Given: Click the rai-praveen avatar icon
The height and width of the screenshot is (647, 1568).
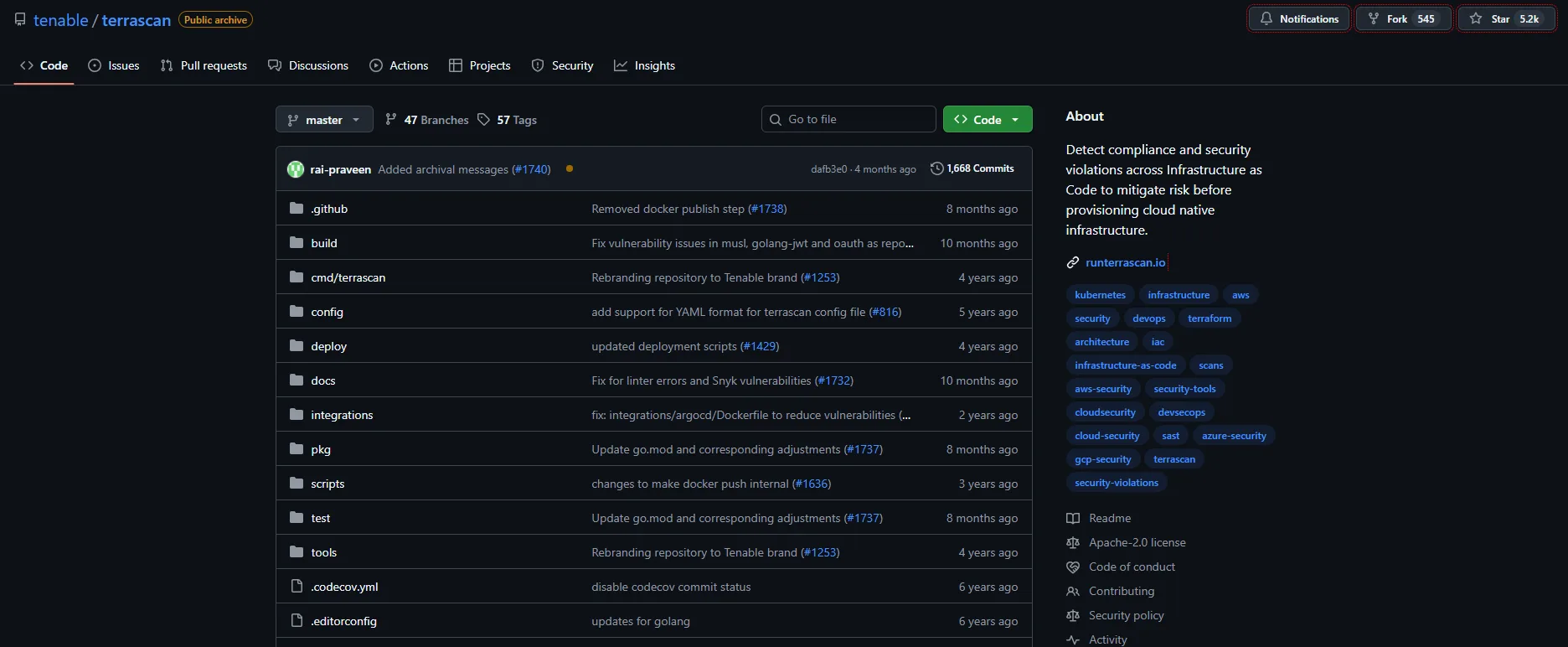Looking at the screenshot, I should point(296,169).
